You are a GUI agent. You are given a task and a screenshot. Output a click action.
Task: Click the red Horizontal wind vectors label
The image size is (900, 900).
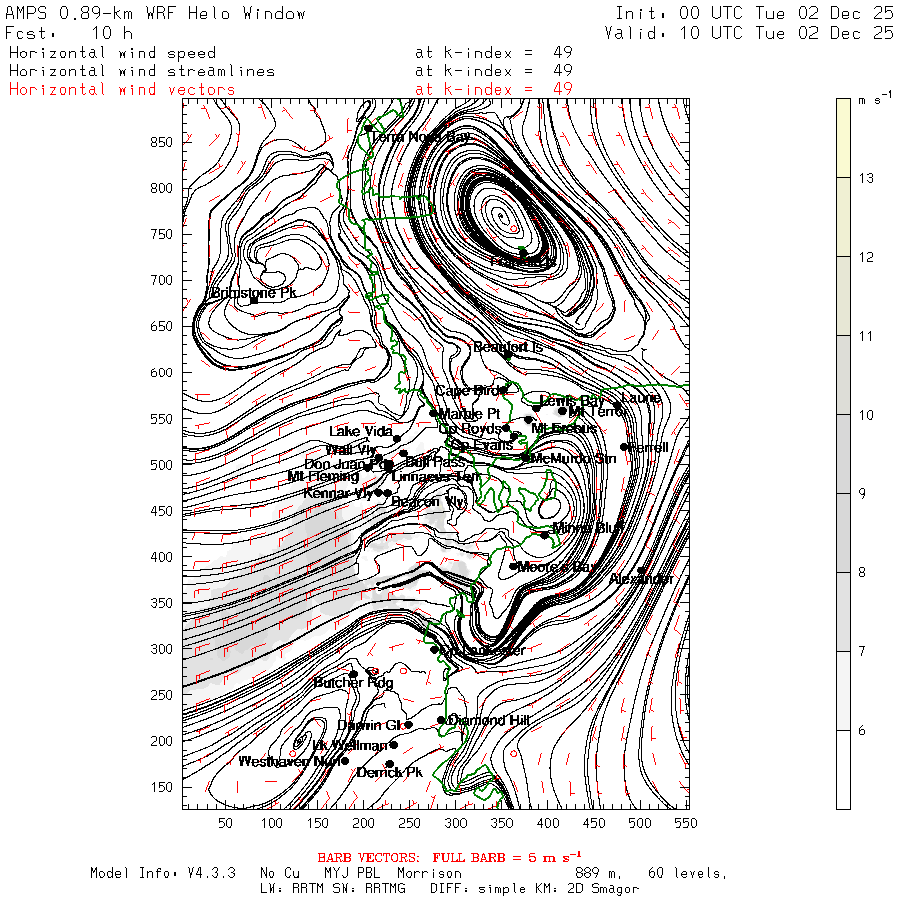click(x=122, y=90)
